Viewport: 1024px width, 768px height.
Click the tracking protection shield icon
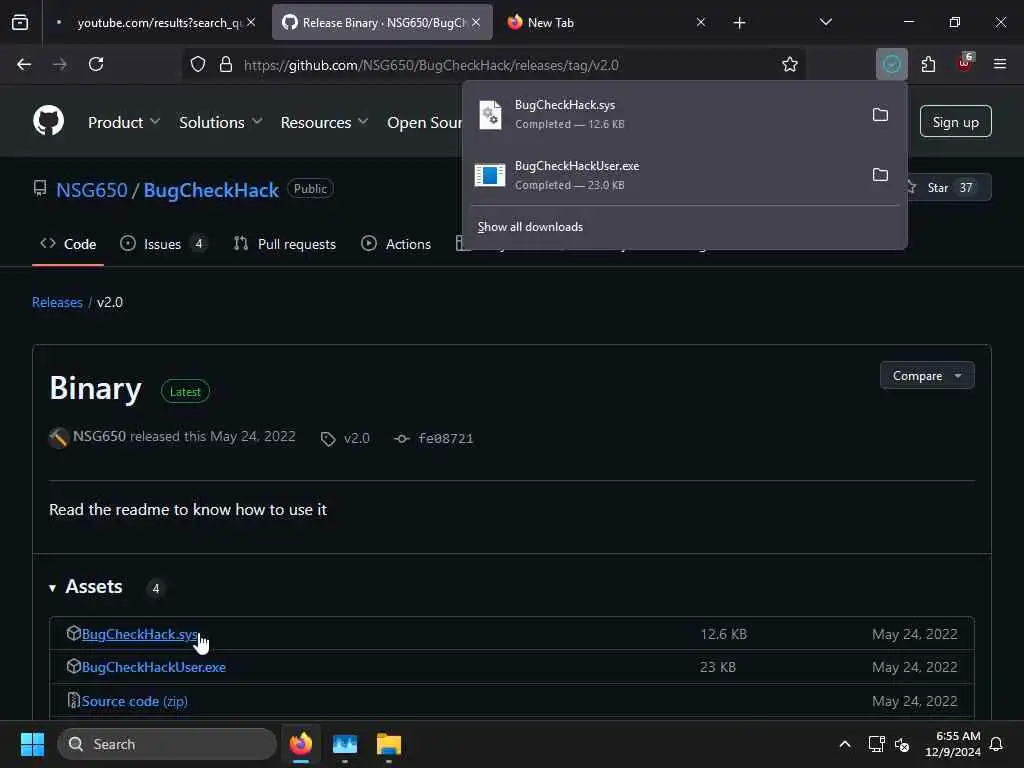pyautogui.click(x=198, y=65)
